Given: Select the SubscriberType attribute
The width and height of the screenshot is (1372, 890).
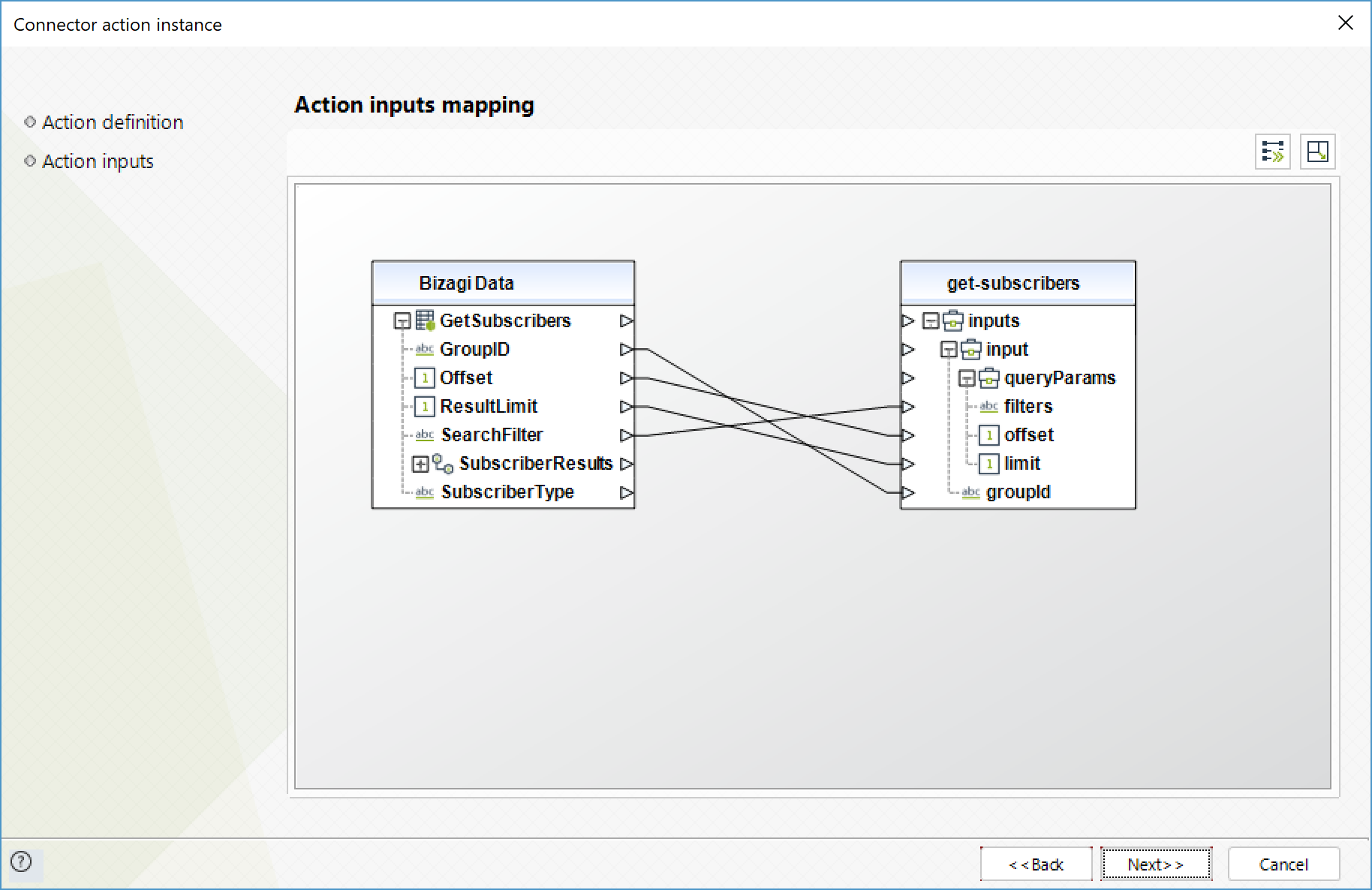Looking at the screenshot, I should coord(507,492).
